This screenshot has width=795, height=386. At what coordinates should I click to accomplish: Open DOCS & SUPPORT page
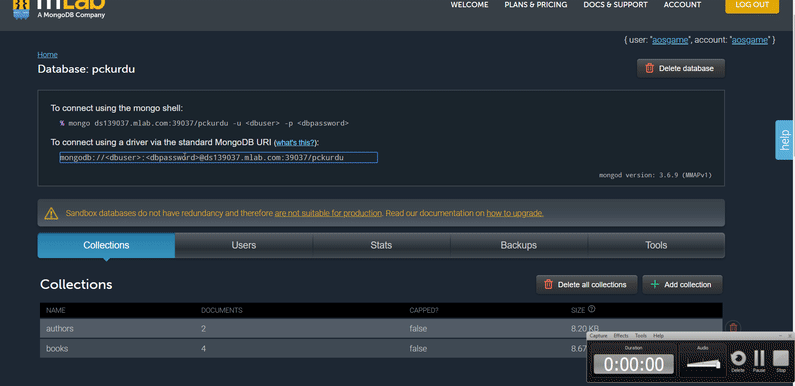point(616,5)
